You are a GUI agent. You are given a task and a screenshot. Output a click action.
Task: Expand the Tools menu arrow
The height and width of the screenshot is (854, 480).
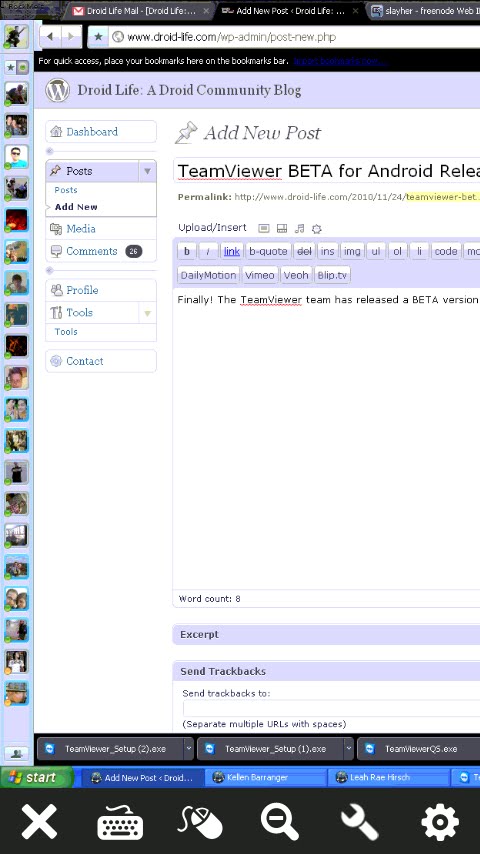click(147, 313)
